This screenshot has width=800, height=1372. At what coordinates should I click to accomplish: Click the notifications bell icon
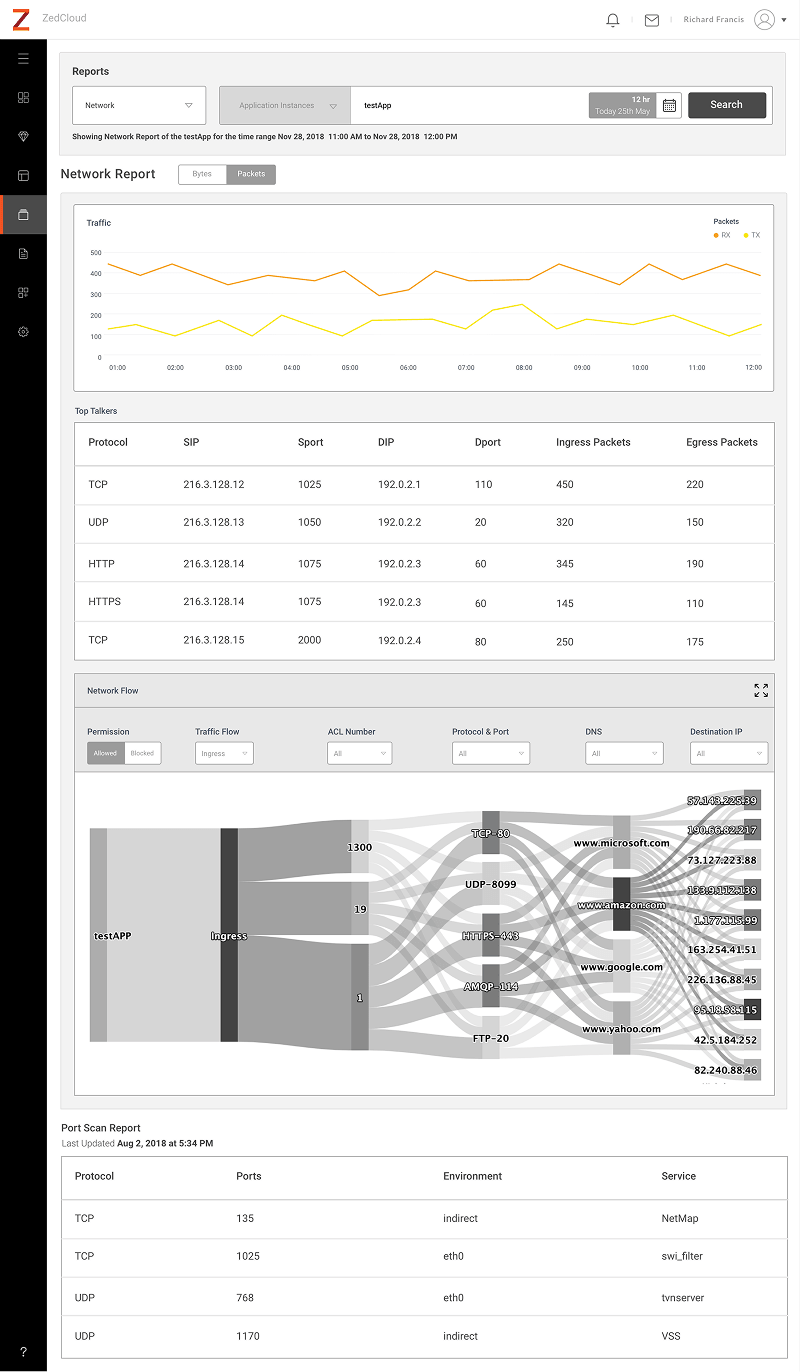[x=612, y=19]
